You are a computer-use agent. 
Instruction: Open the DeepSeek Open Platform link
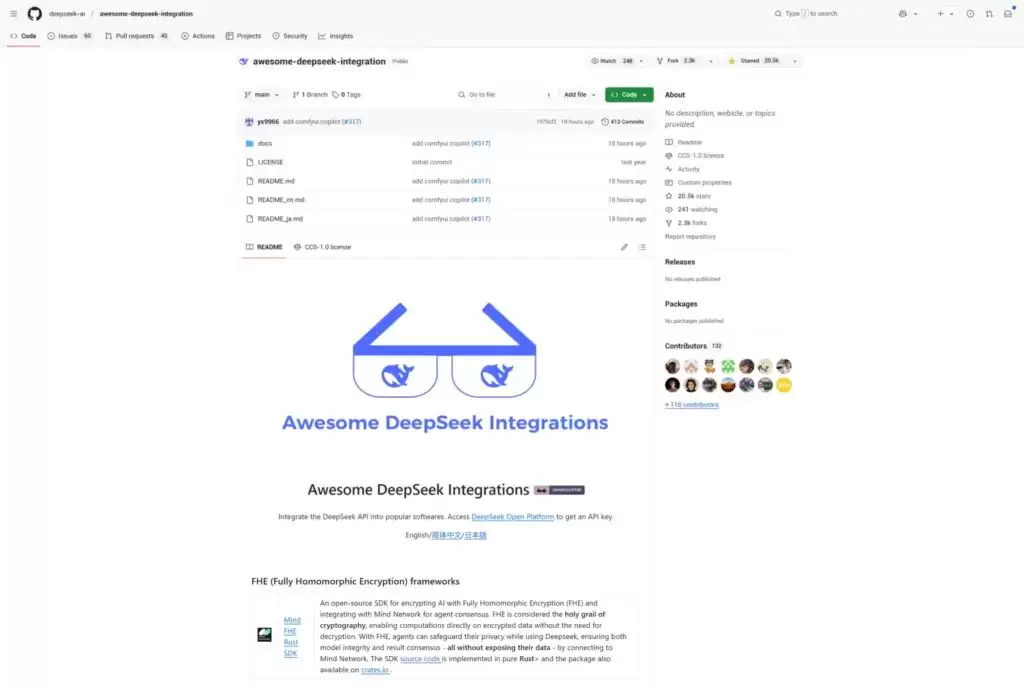click(x=513, y=517)
